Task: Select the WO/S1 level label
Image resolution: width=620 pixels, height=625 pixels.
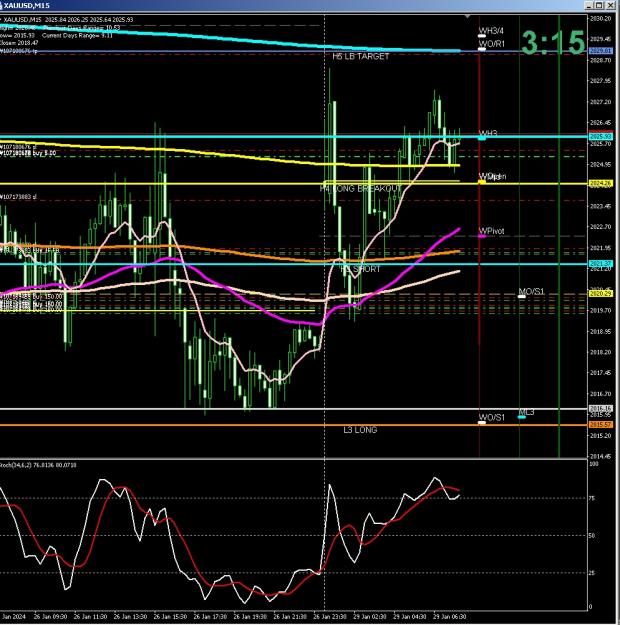Action: click(x=492, y=417)
